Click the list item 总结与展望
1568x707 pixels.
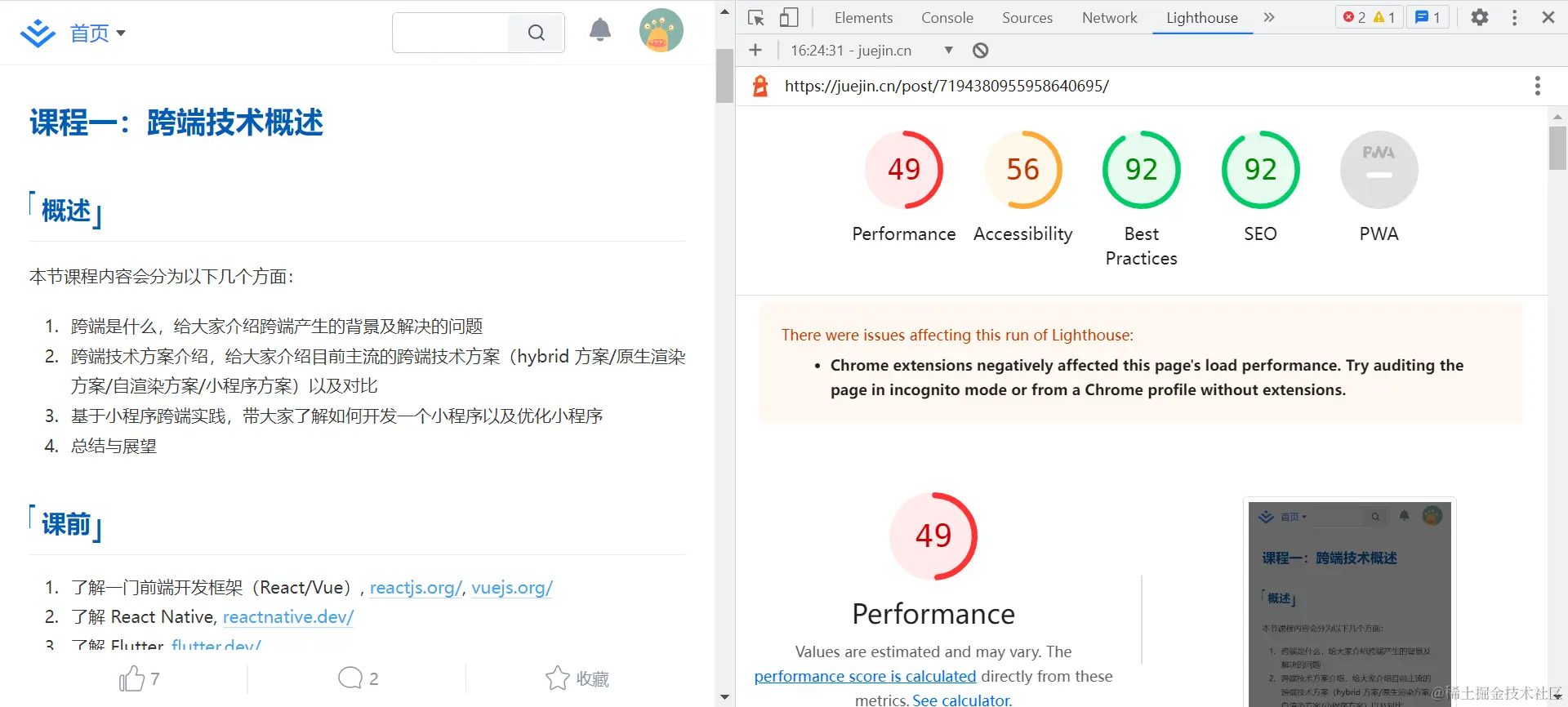tap(114, 446)
